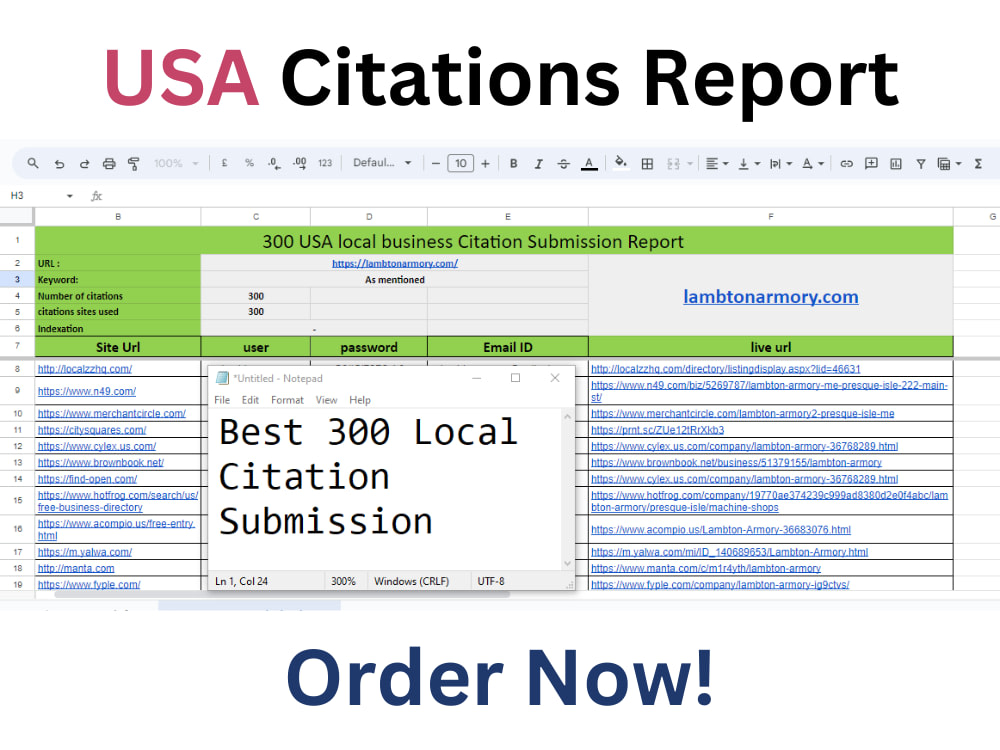Create a filter using funnel icon
Image resolution: width=1000 pixels, height=750 pixels.
(x=921, y=163)
